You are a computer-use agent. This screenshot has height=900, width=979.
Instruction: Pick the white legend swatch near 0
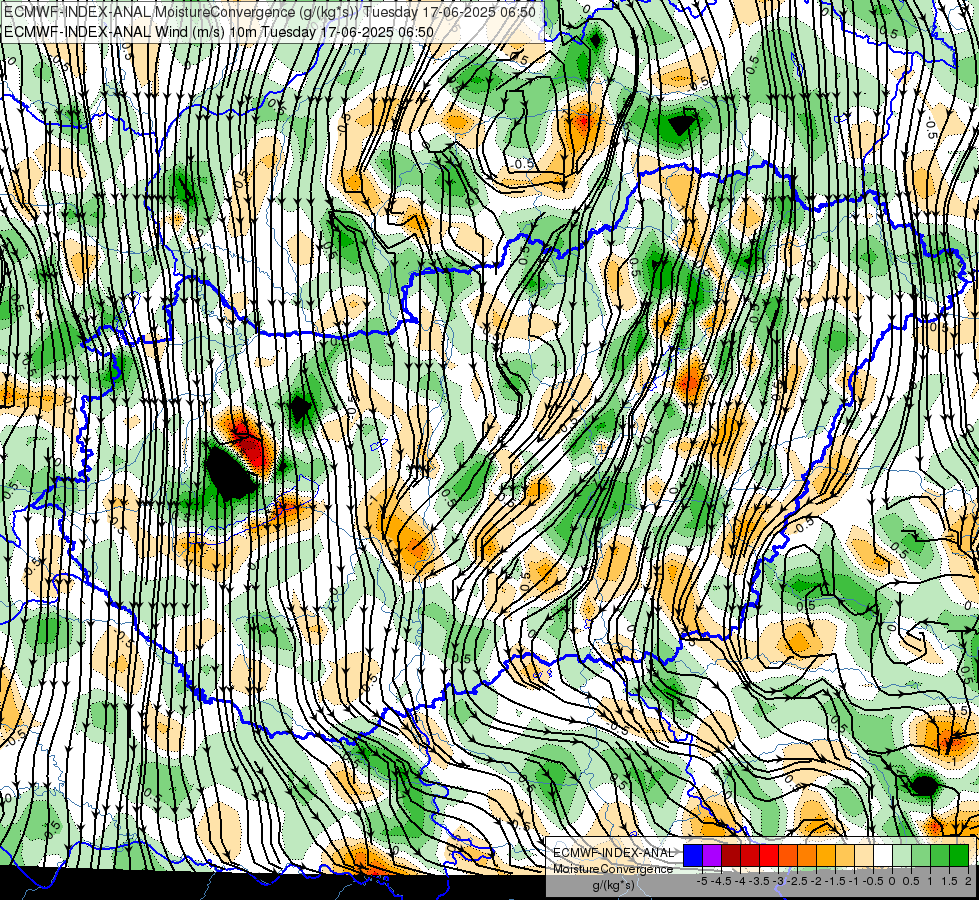[x=883, y=855]
